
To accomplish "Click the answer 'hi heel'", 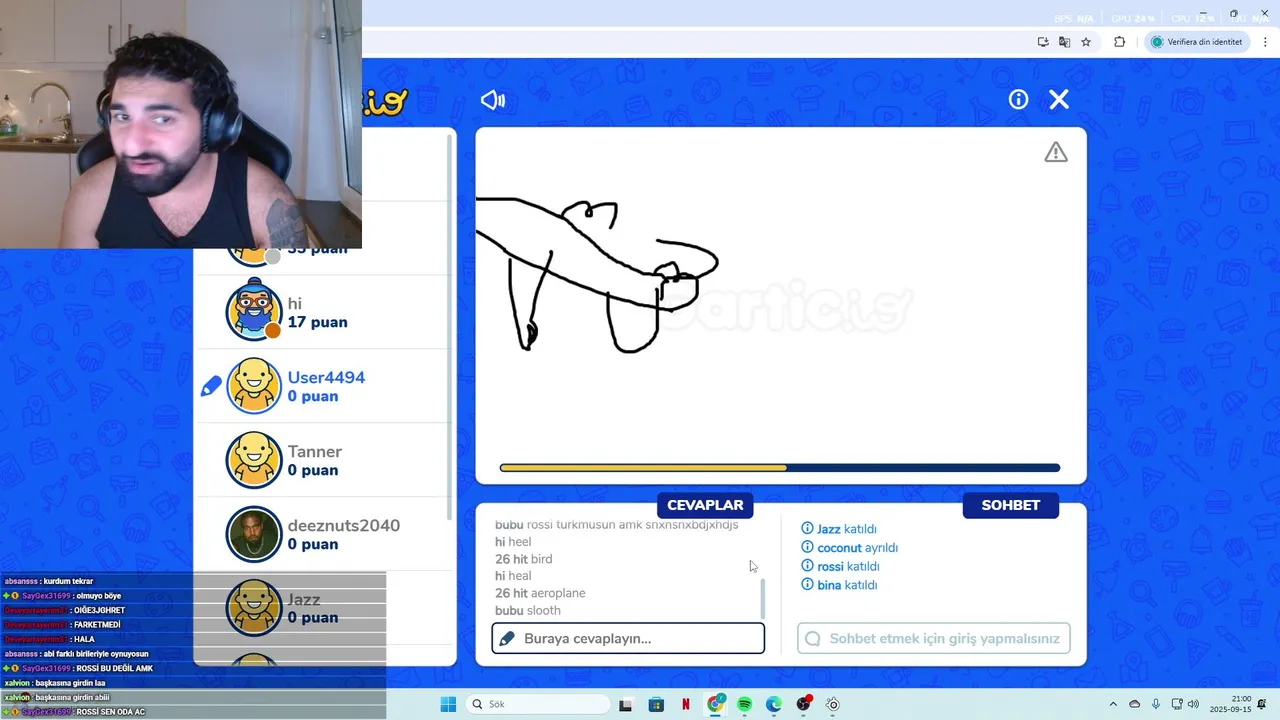I will pos(513,542).
